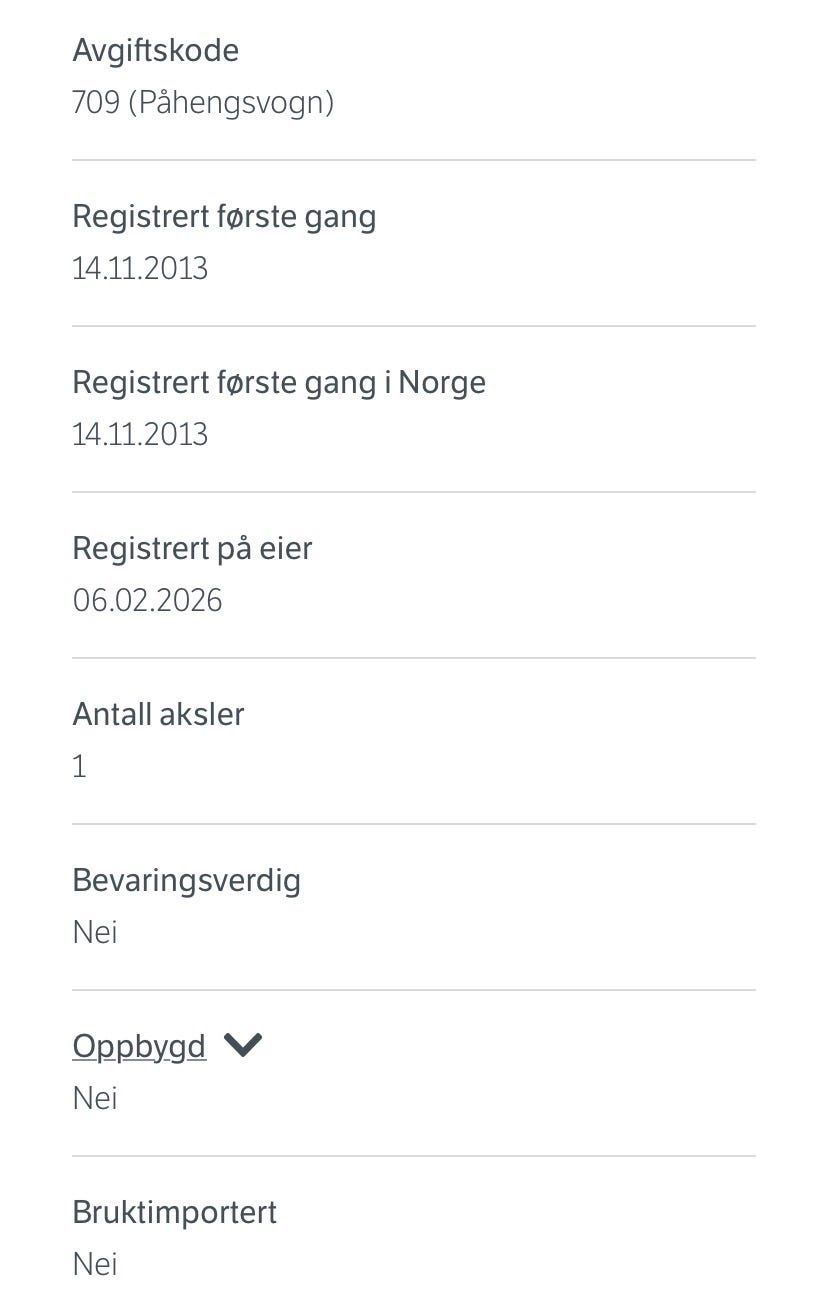Select the value 1 under Antall aksler
Viewport: 828px width, 1314px height.
click(x=80, y=766)
